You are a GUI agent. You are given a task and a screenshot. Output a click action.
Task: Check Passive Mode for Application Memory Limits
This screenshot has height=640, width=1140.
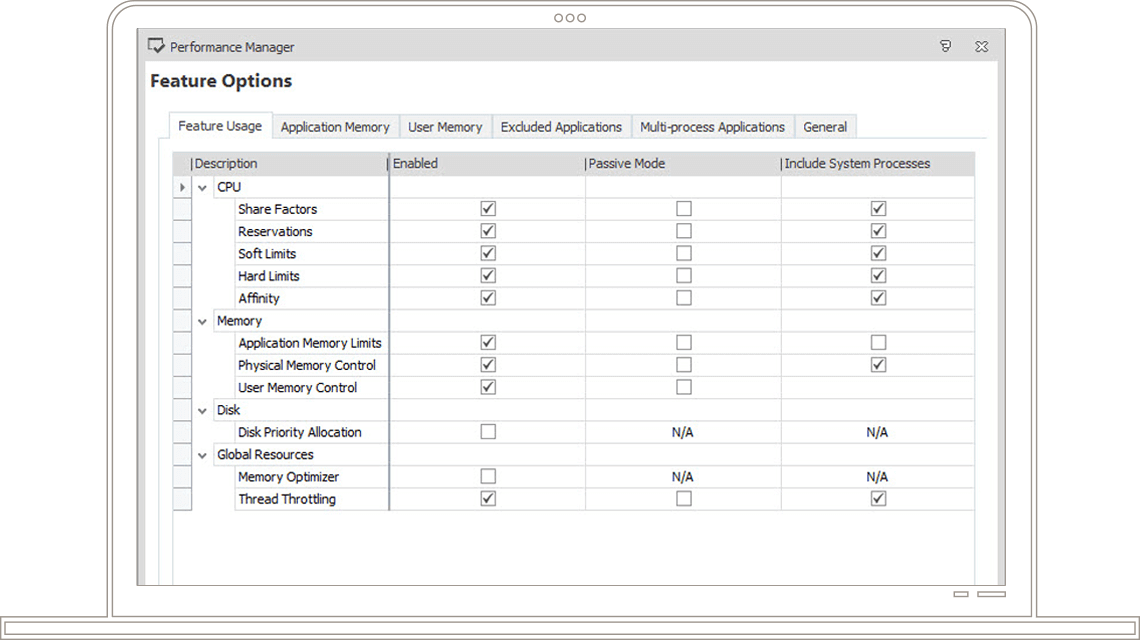pos(683,342)
